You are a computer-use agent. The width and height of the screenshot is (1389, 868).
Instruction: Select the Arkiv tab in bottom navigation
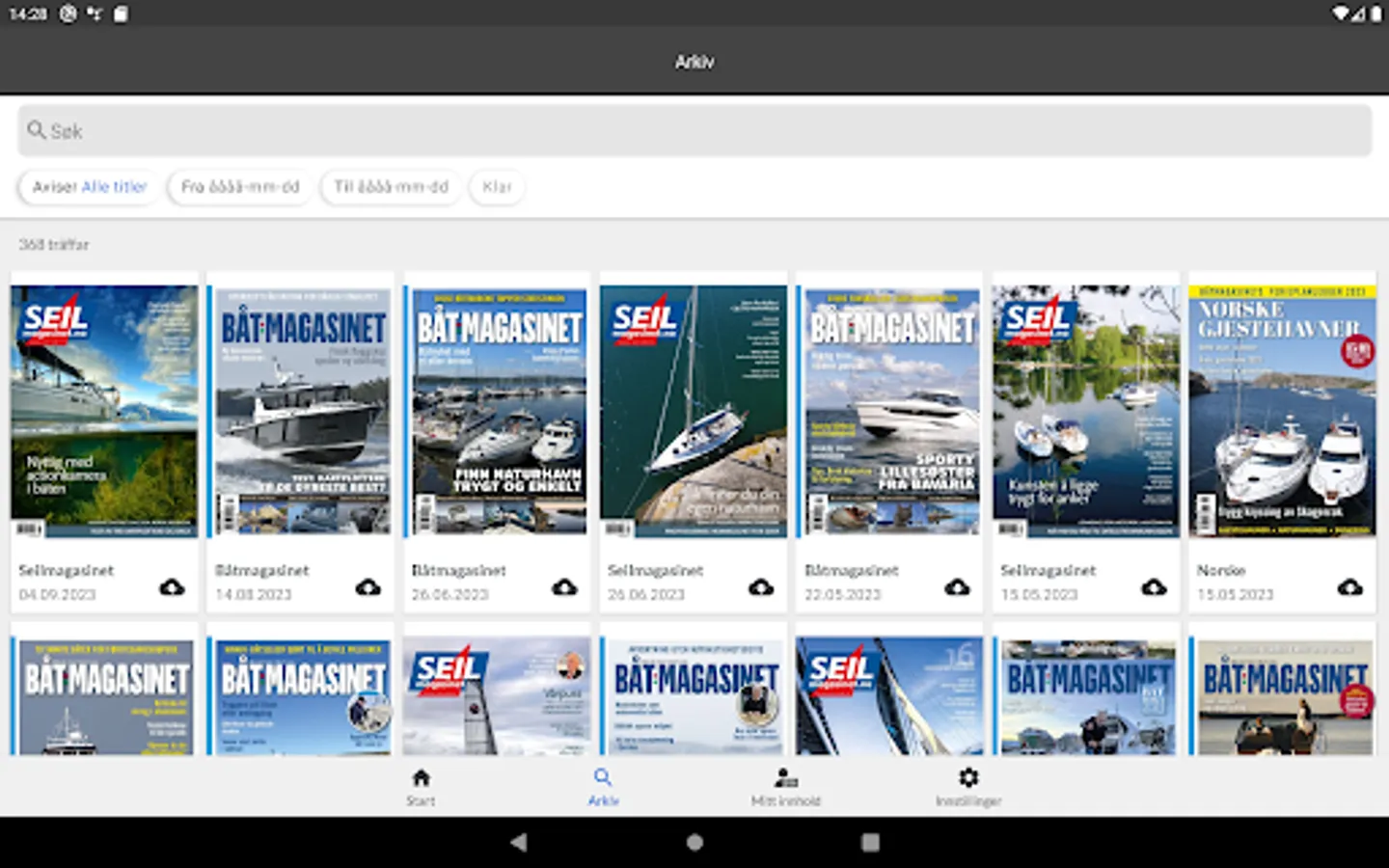click(x=603, y=787)
